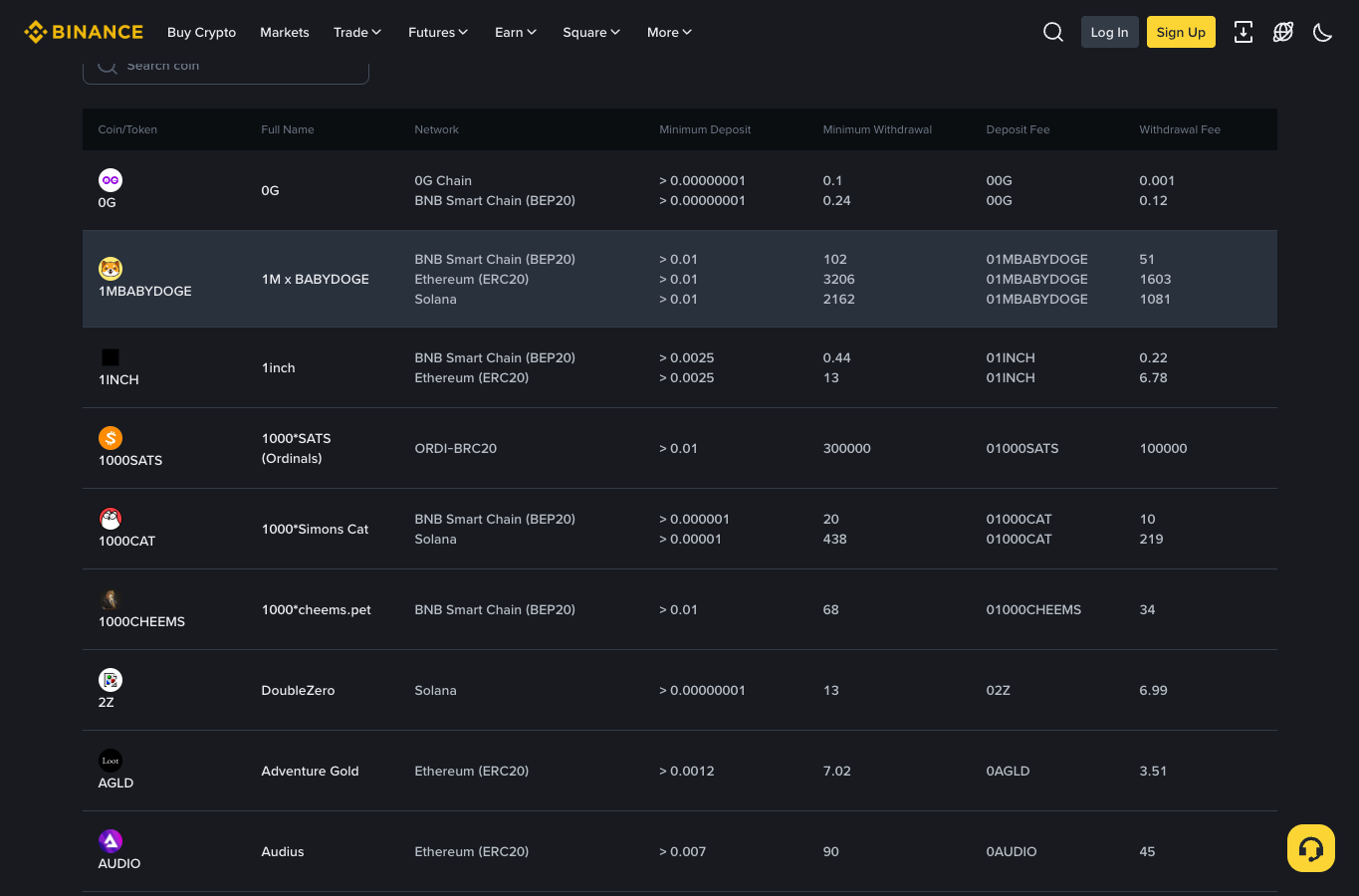Click the 1000CHEEMS coin icon
This screenshot has height=896, width=1359.
click(x=111, y=599)
